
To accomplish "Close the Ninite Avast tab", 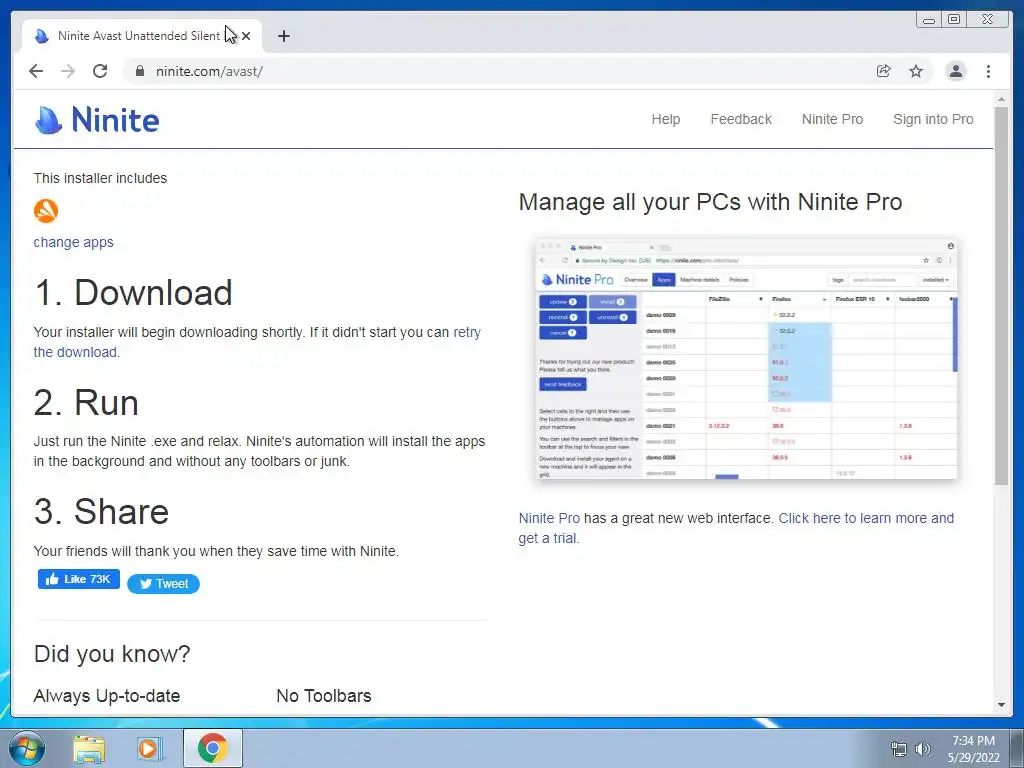I will (246, 36).
